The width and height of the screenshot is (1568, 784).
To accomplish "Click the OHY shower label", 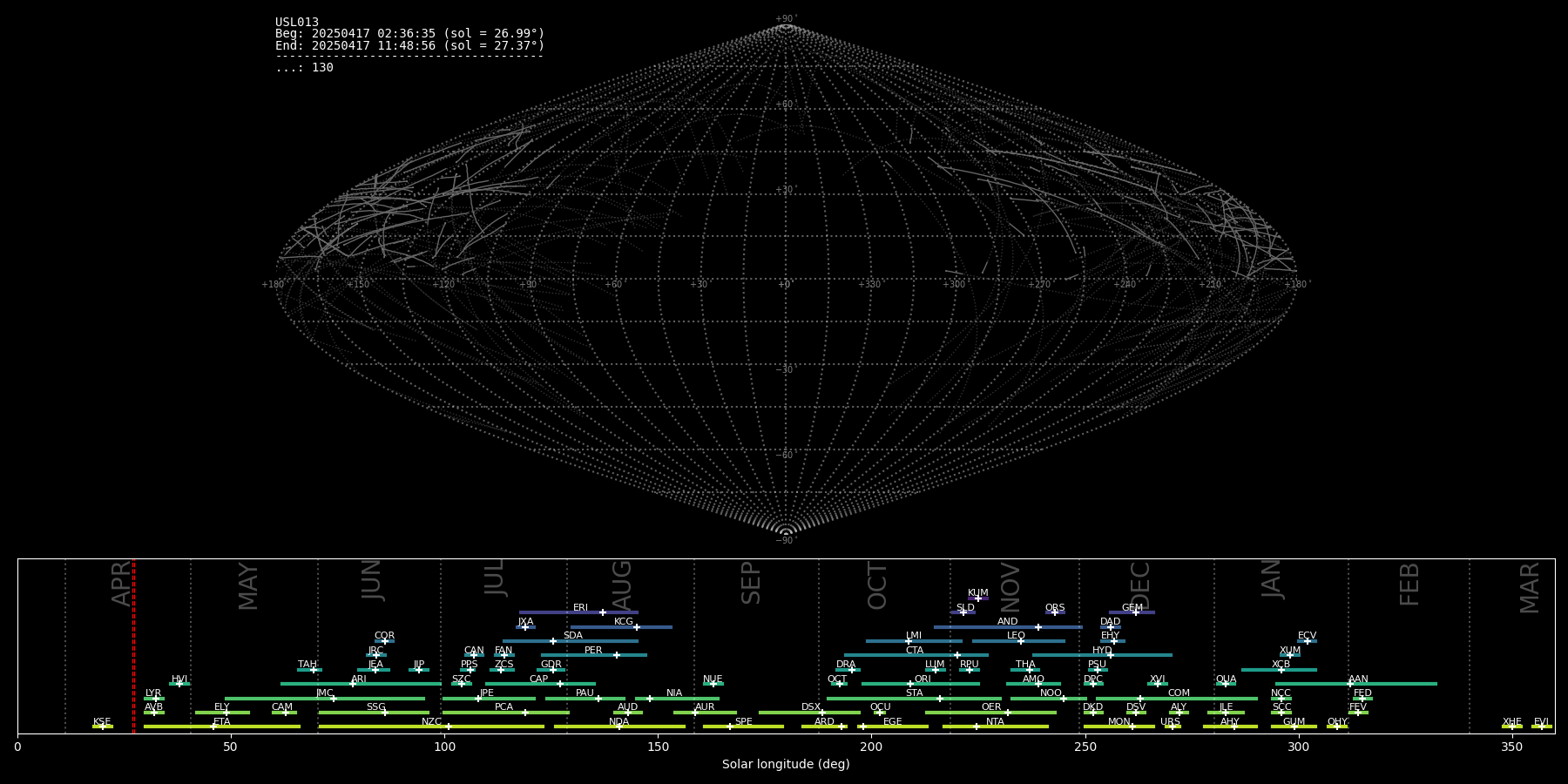I will pos(1337,722).
